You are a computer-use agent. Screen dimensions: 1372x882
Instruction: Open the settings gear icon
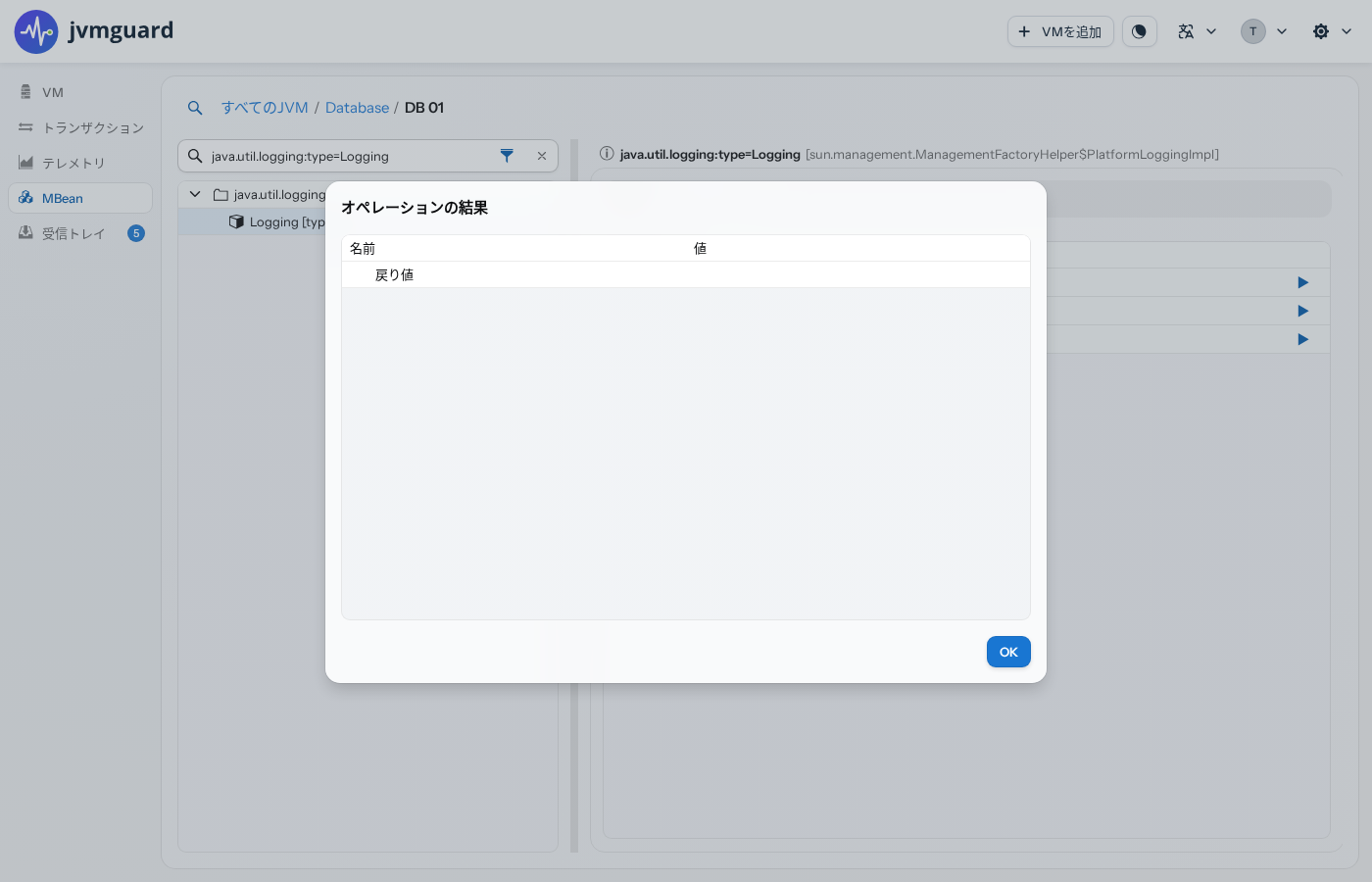click(x=1321, y=31)
